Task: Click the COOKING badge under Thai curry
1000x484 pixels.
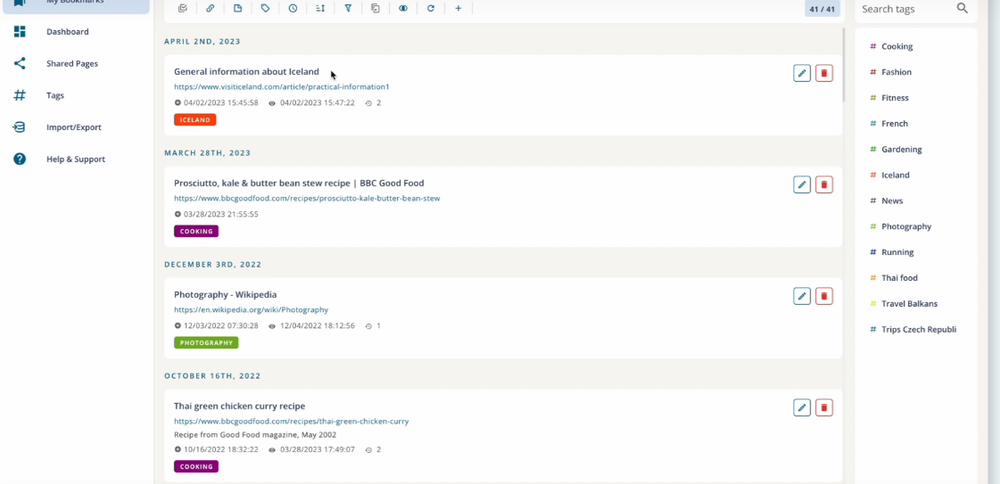Action: pyautogui.click(x=196, y=467)
